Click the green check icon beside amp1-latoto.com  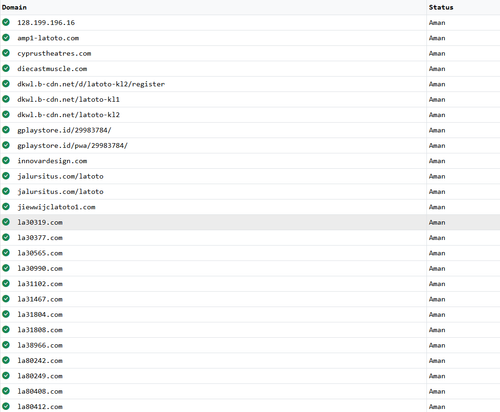pyautogui.click(x=6, y=38)
